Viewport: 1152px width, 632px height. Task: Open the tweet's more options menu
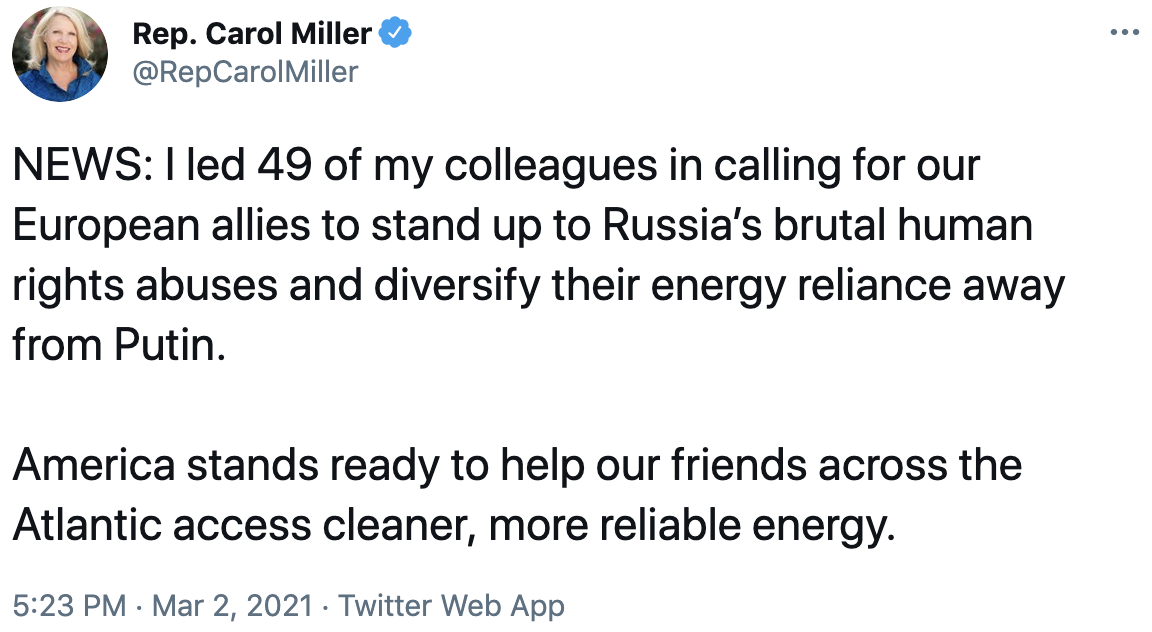click(x=1125, y=33)
